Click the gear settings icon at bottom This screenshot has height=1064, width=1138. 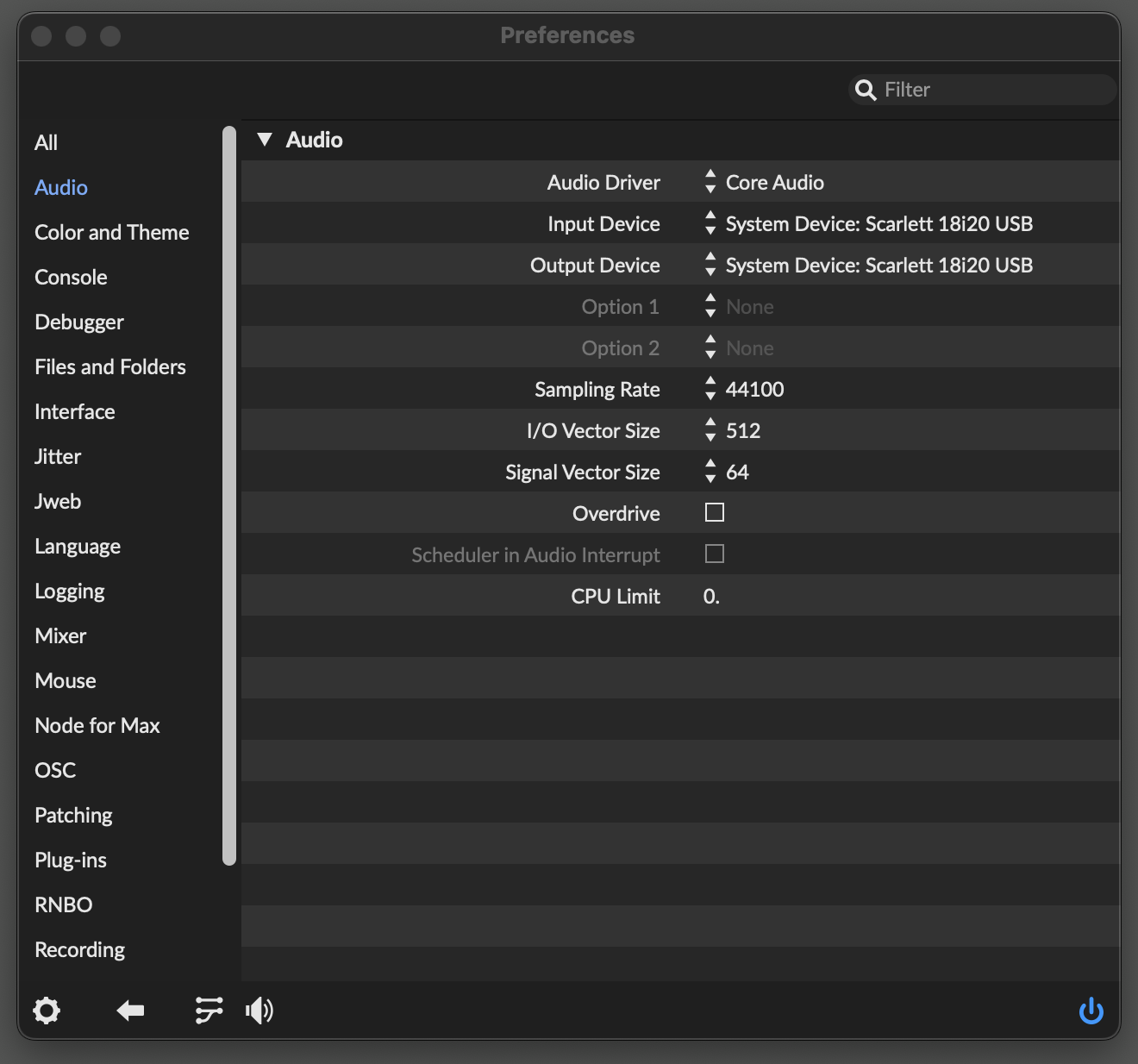(x=47, y=1010)
